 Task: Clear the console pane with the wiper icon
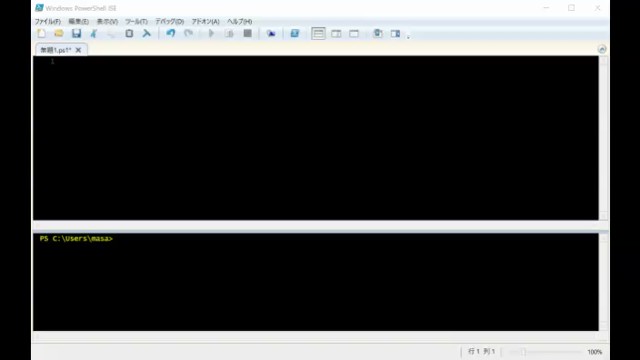point(147,33)
